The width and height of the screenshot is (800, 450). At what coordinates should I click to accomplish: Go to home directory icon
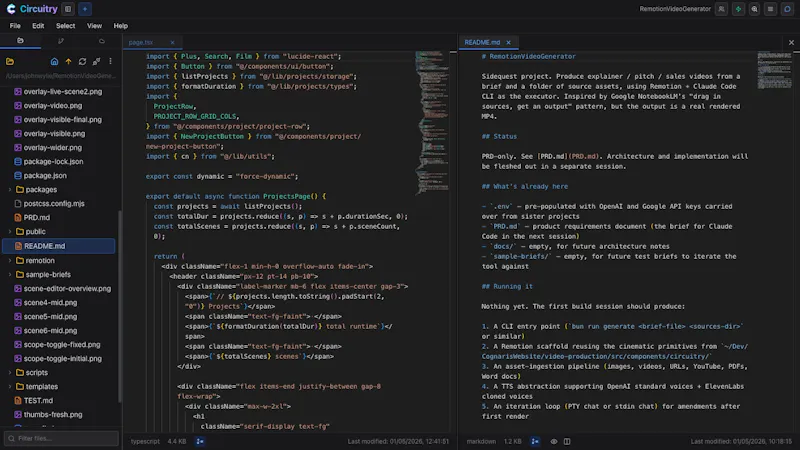click(54, 62)
